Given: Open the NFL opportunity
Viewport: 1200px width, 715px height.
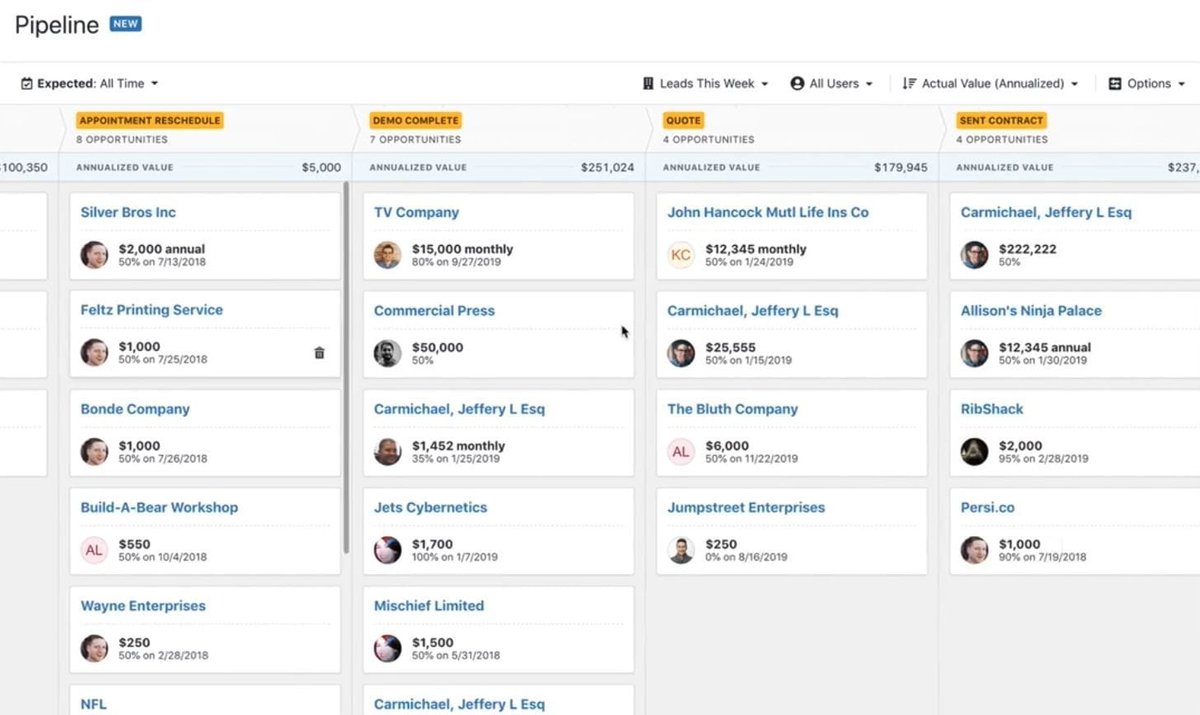Looking at the screenshot, I should pos(93,704).
